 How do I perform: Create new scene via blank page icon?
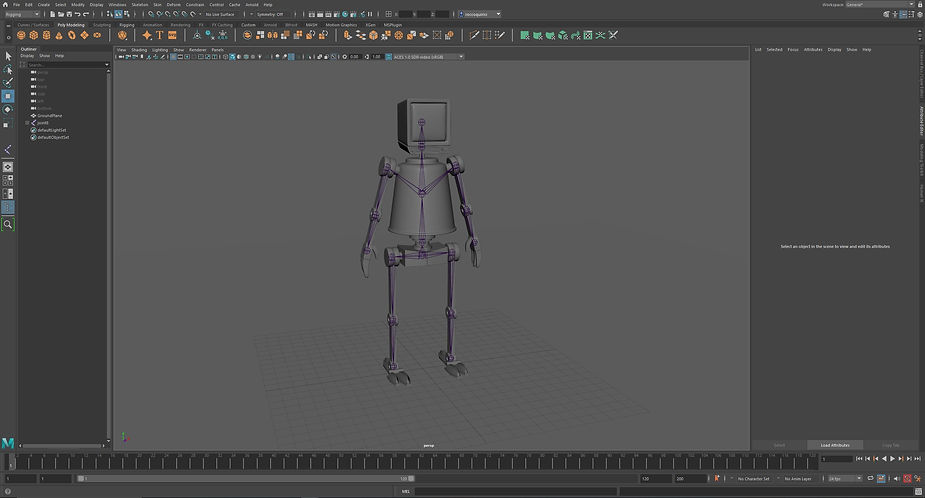point(53,14)
